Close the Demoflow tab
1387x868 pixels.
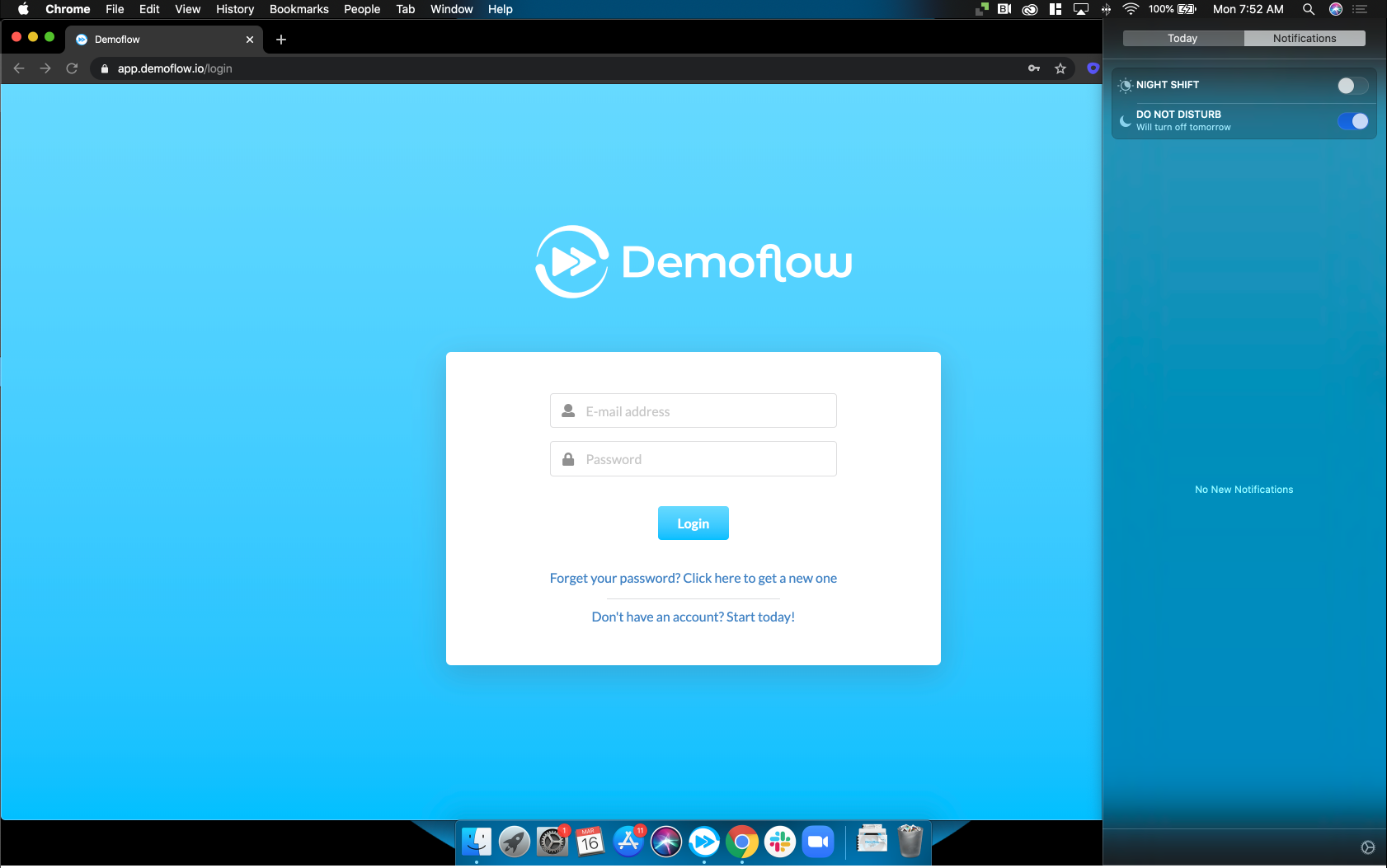coord(250,40)
